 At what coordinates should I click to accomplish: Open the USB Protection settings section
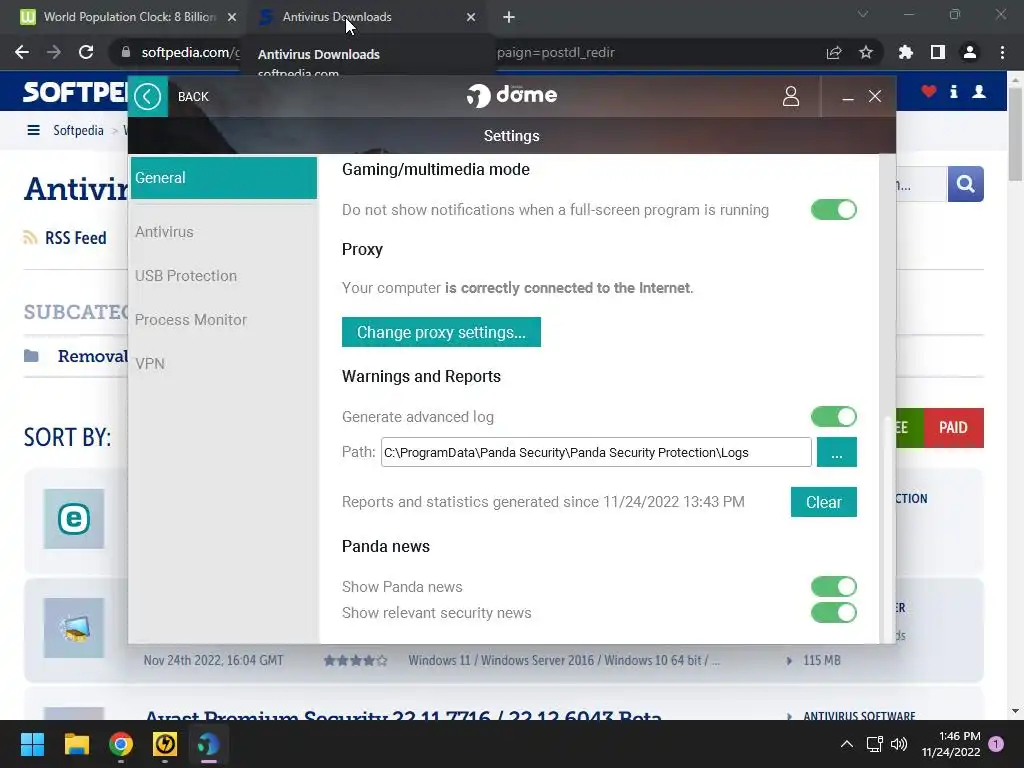[x=185, y=276]
